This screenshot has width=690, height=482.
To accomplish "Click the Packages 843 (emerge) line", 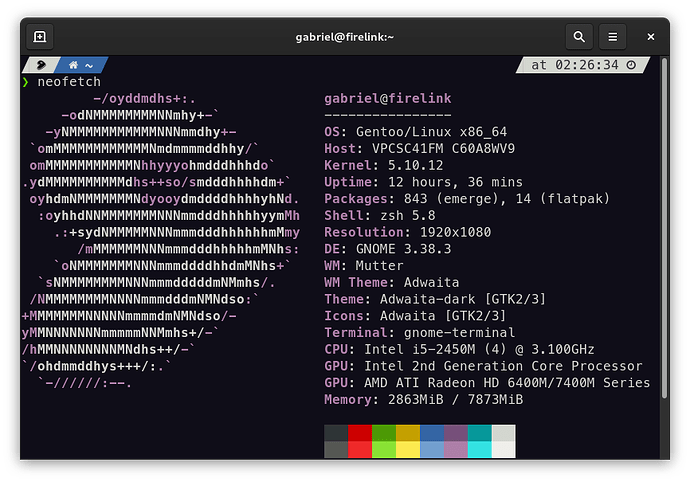I will (467, 199).
